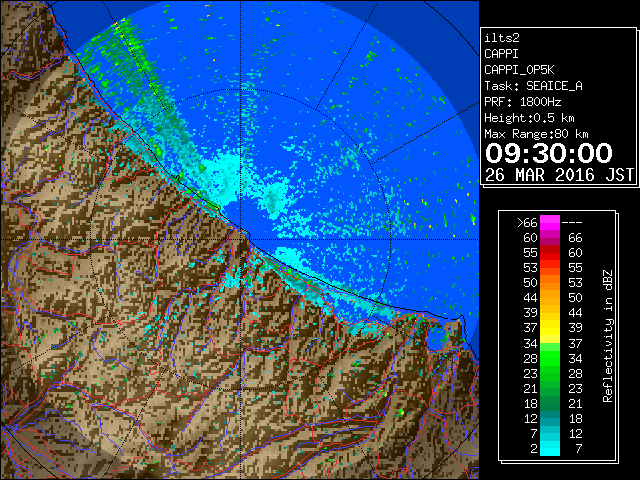
Task: Select the "Max Range:80 km" text
Action: [536, 134]
